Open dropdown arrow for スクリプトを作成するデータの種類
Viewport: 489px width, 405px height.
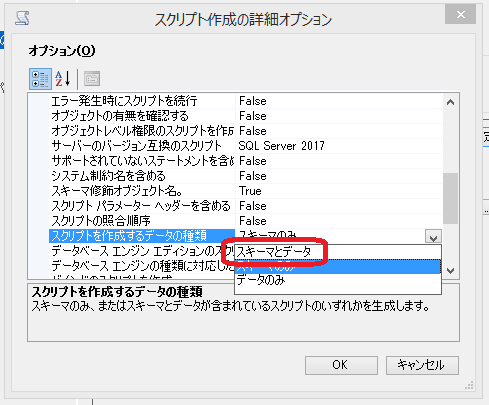(433, 236)
